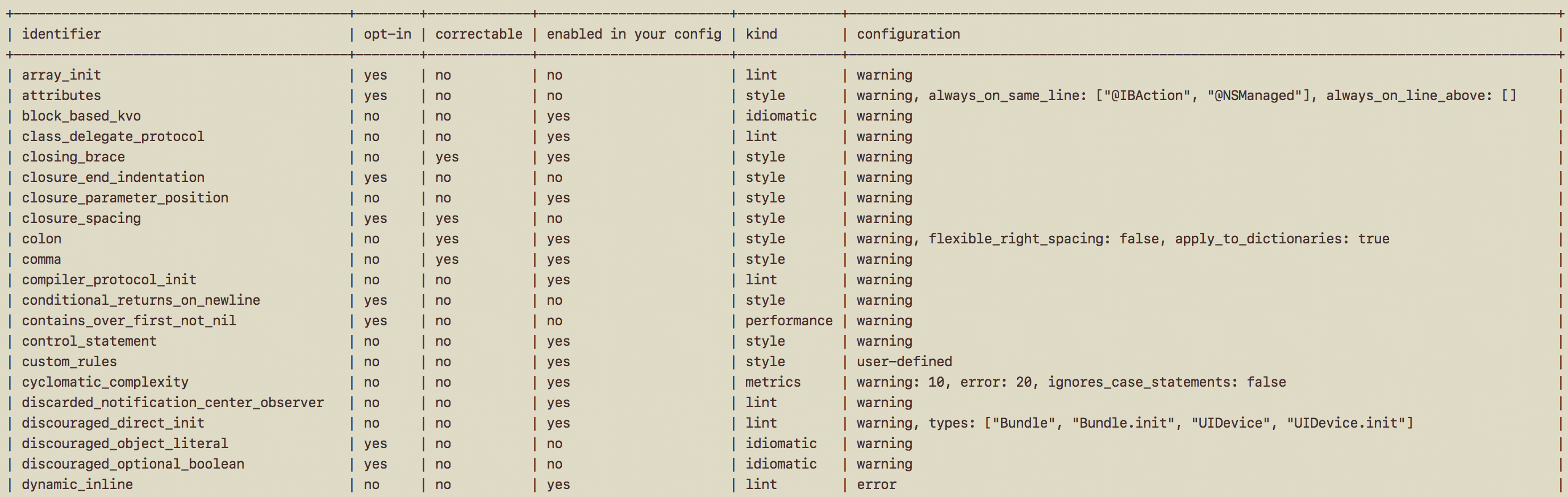Click the 'user-defined' configuration value

pyautogui.click(x=904, y=361)
